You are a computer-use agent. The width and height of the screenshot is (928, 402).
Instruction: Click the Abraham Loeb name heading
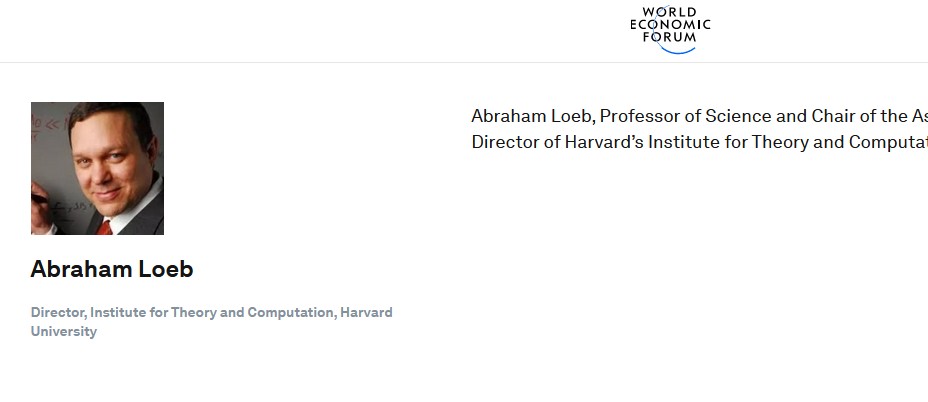(111, 269)
